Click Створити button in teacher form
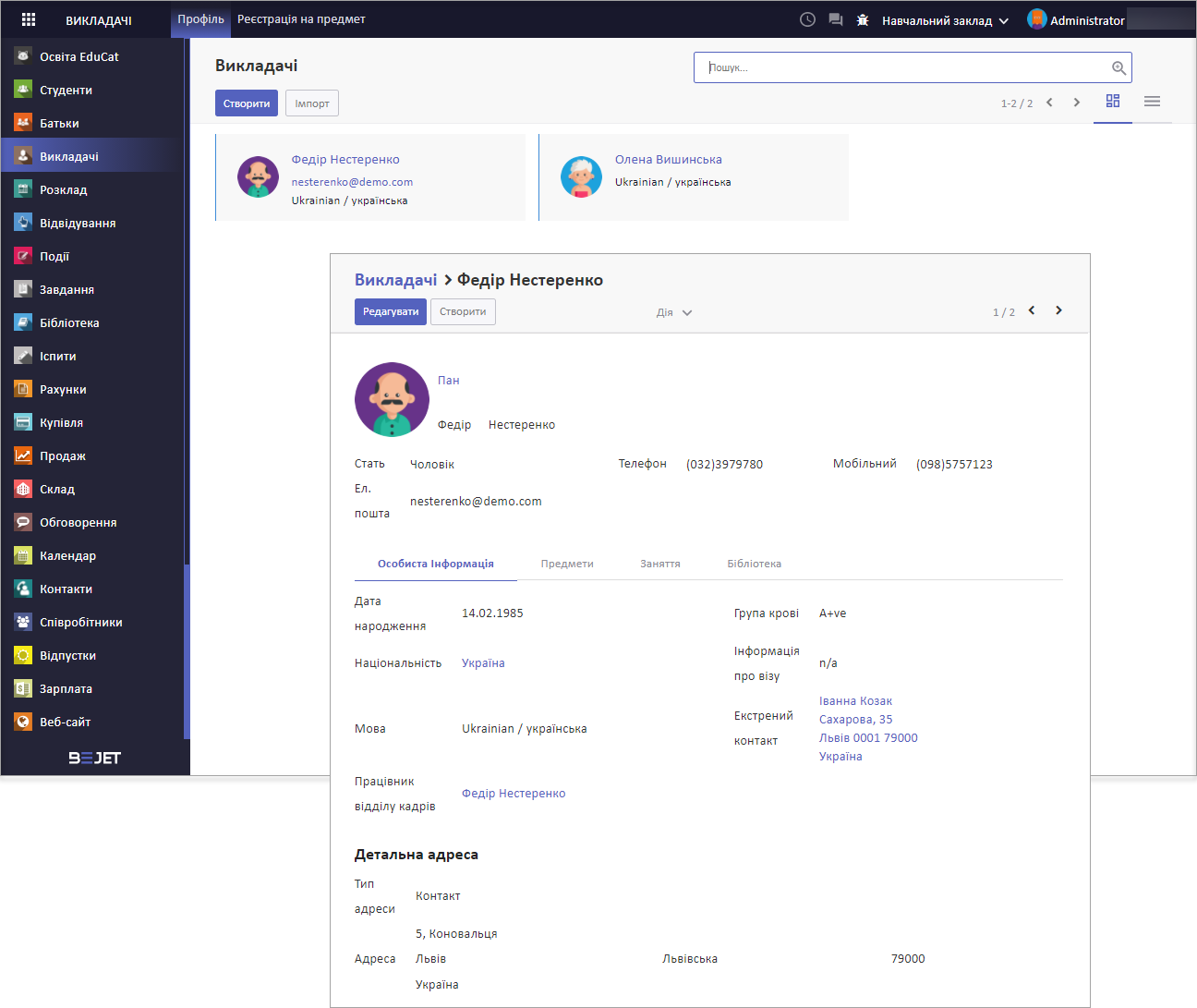Image resolution: width=1197 pixels, height=1008 pixels. pyautogui.click(x=463, y=311)
